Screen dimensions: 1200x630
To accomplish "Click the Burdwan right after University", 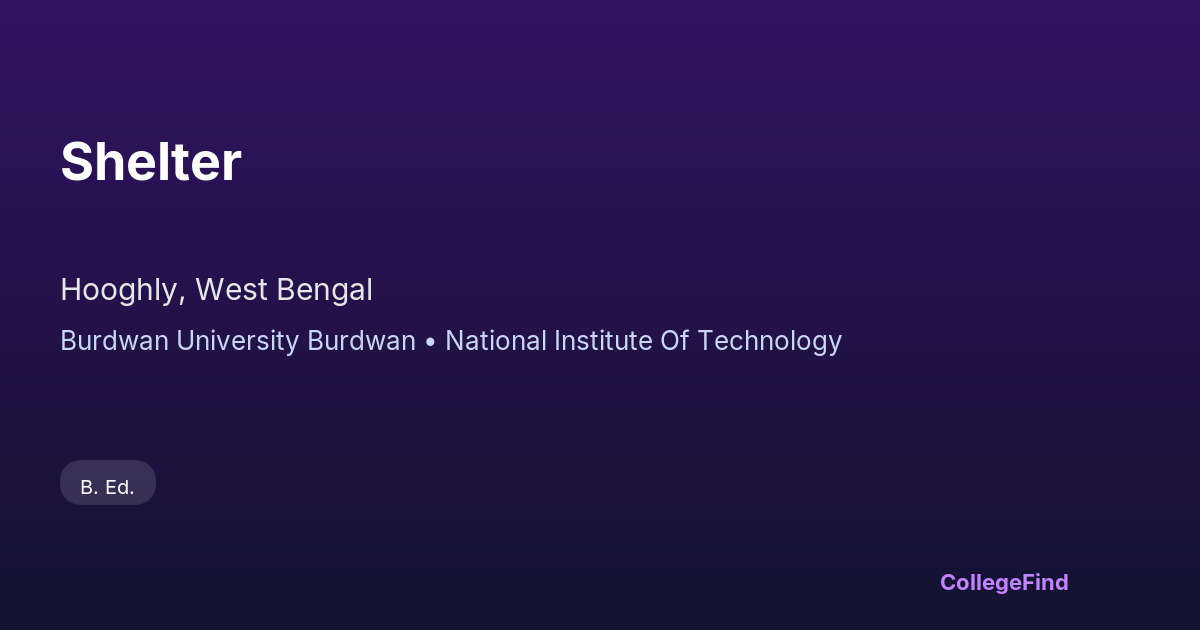I will [x=361, y=341].
